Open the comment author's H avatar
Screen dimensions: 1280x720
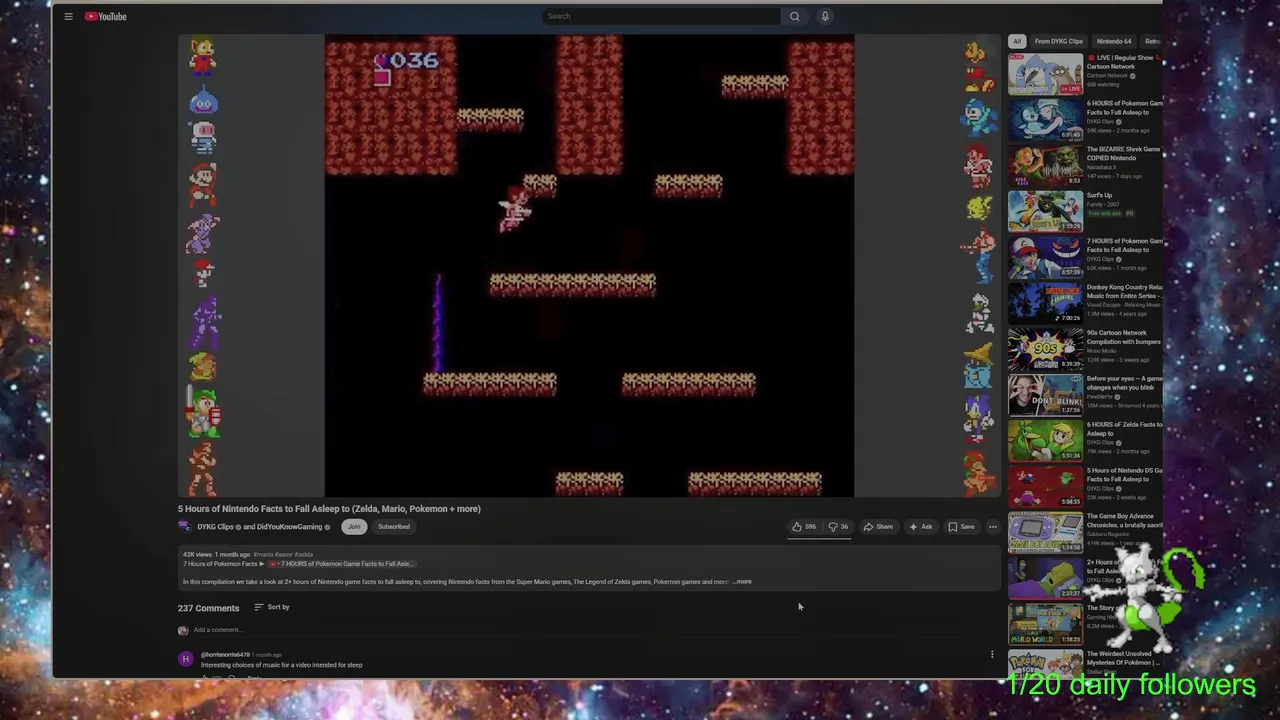click(186, 658)
